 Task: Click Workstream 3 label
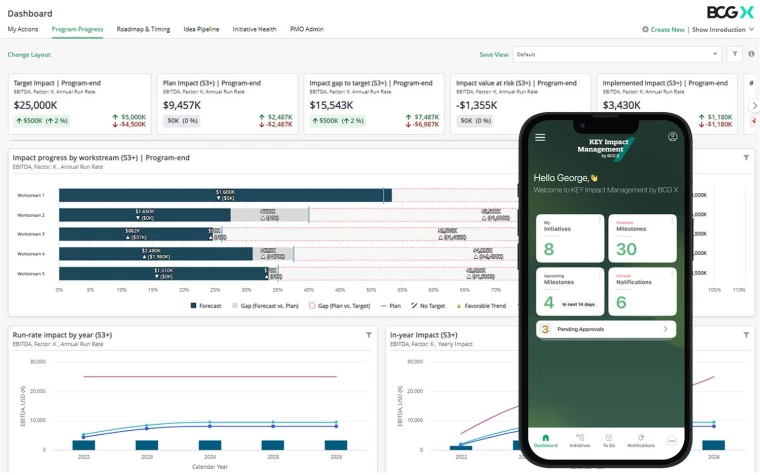31,234
